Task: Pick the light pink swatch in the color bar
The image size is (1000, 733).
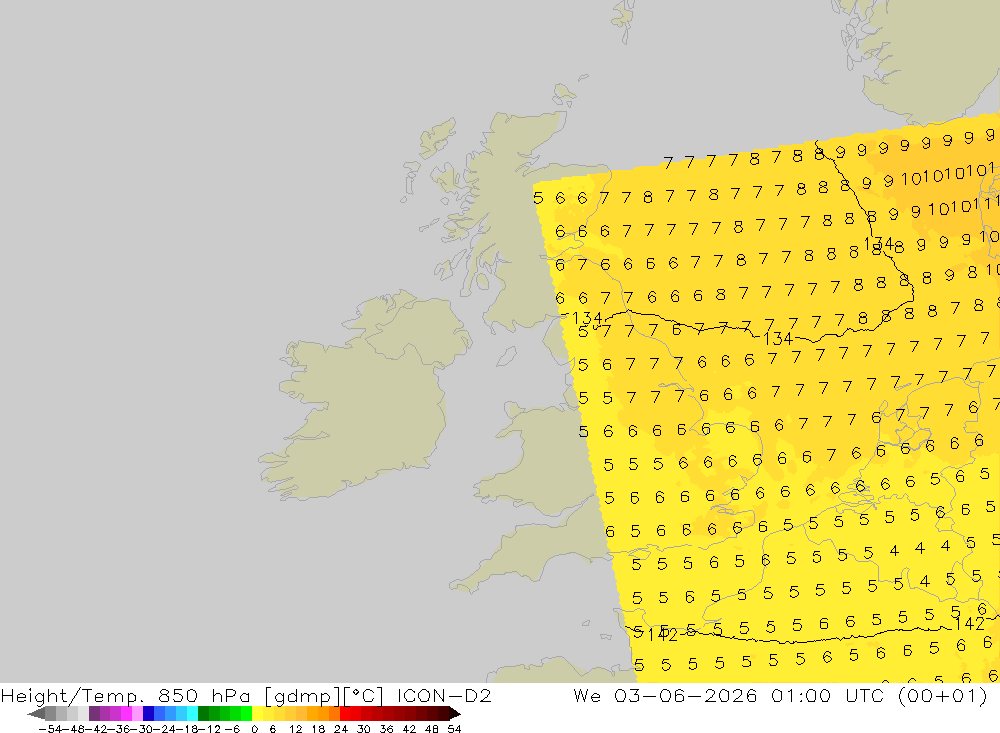Action: pos(137,714)
